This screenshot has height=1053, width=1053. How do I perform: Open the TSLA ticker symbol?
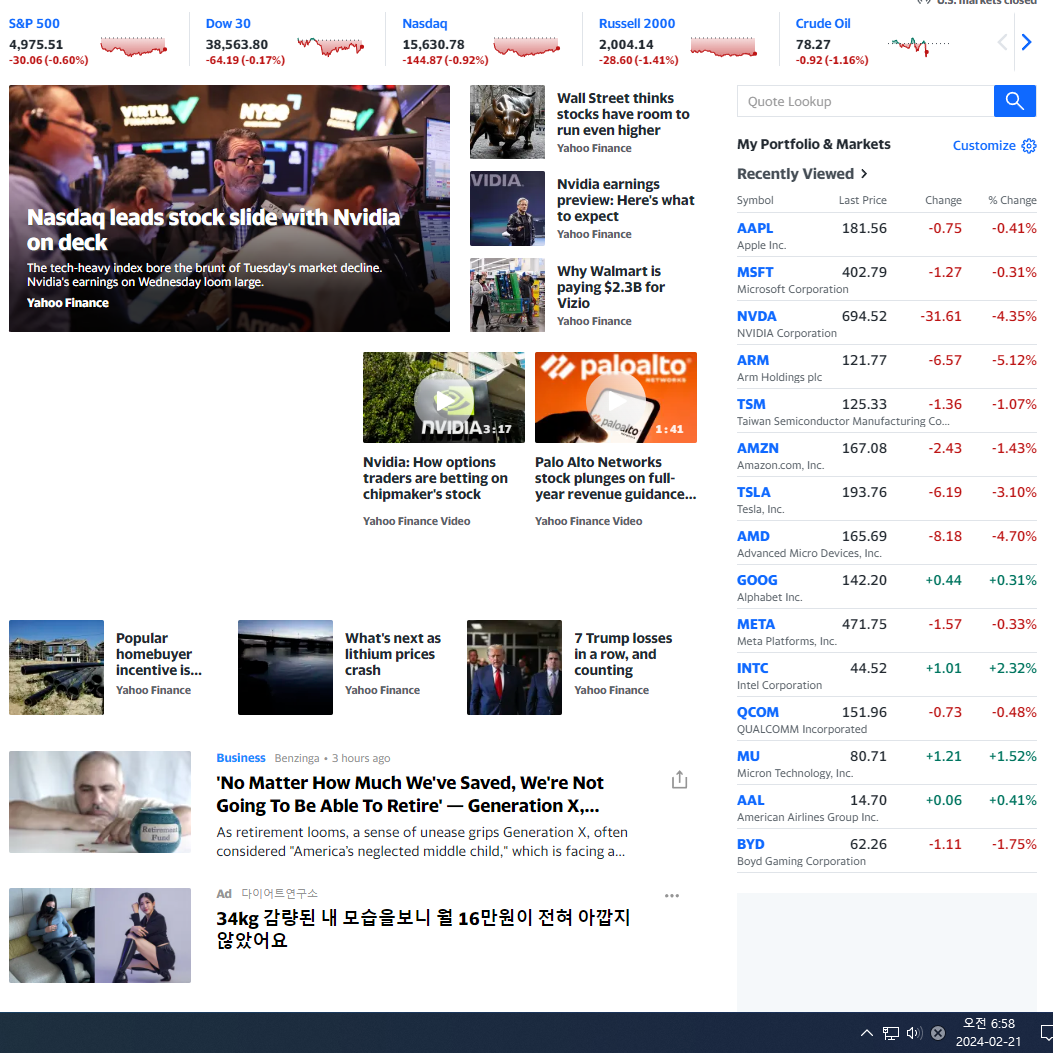[x=753, y=492]
